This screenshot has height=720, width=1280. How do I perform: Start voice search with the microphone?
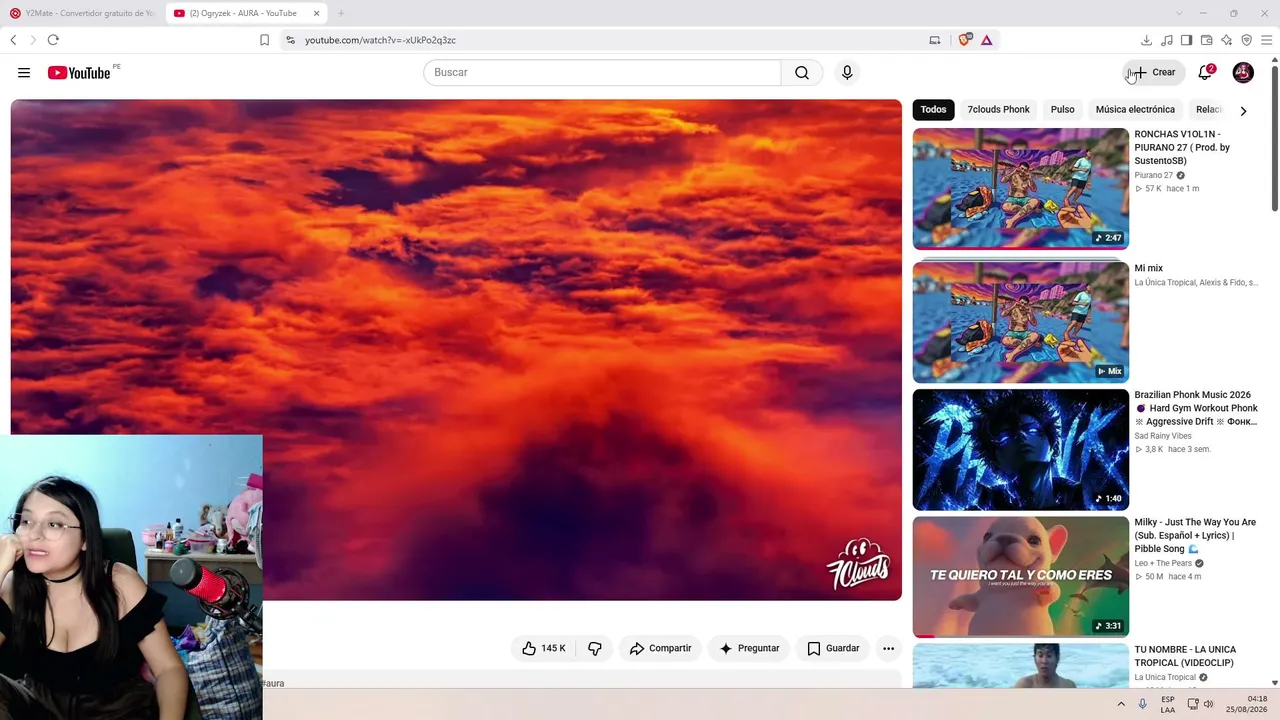pyautogui.click(x=847, y=72)
